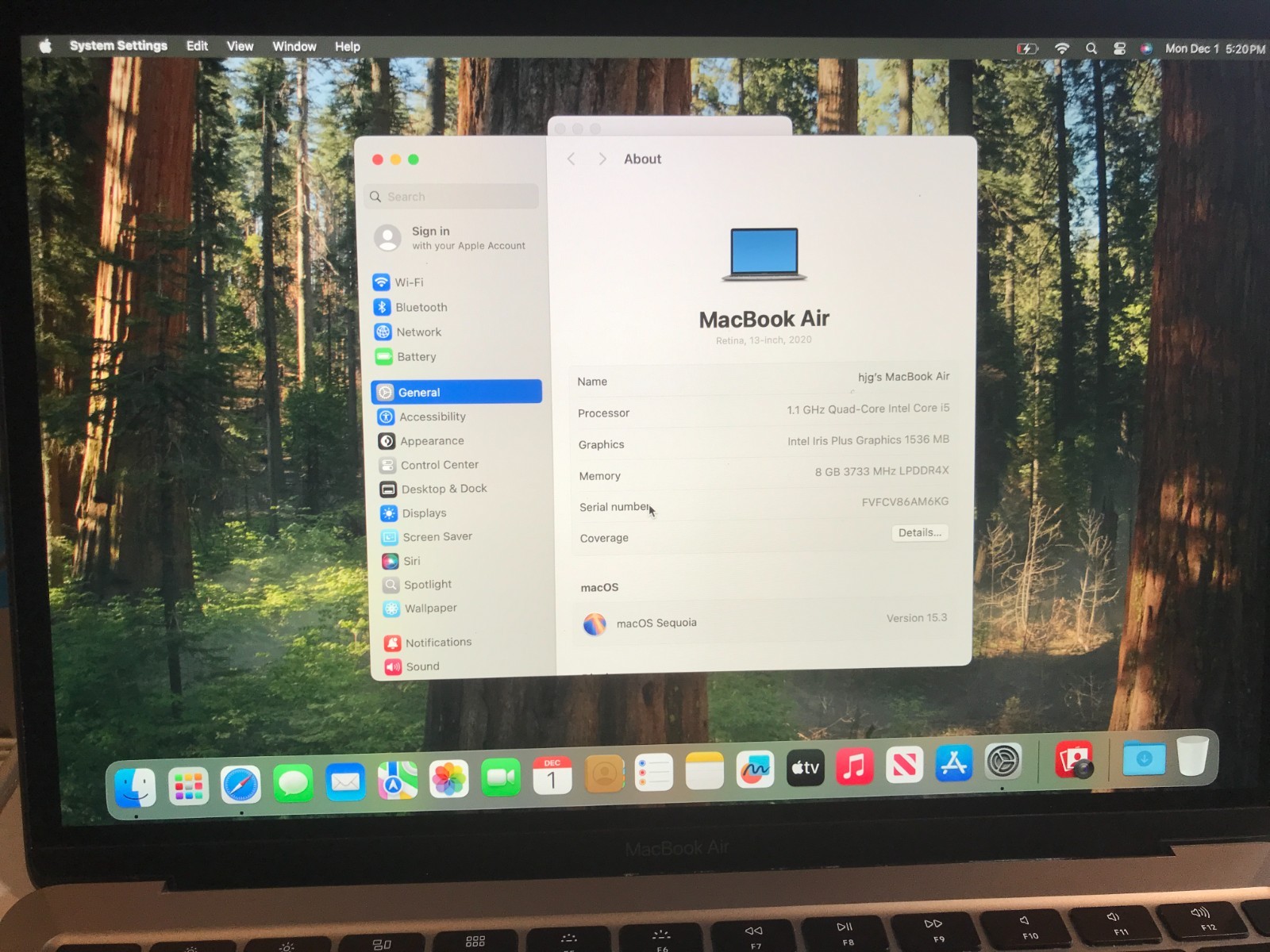This screenshot has height=952, width=1270.
Task: Click the back navigation chevron
Action: click(571, 159)
